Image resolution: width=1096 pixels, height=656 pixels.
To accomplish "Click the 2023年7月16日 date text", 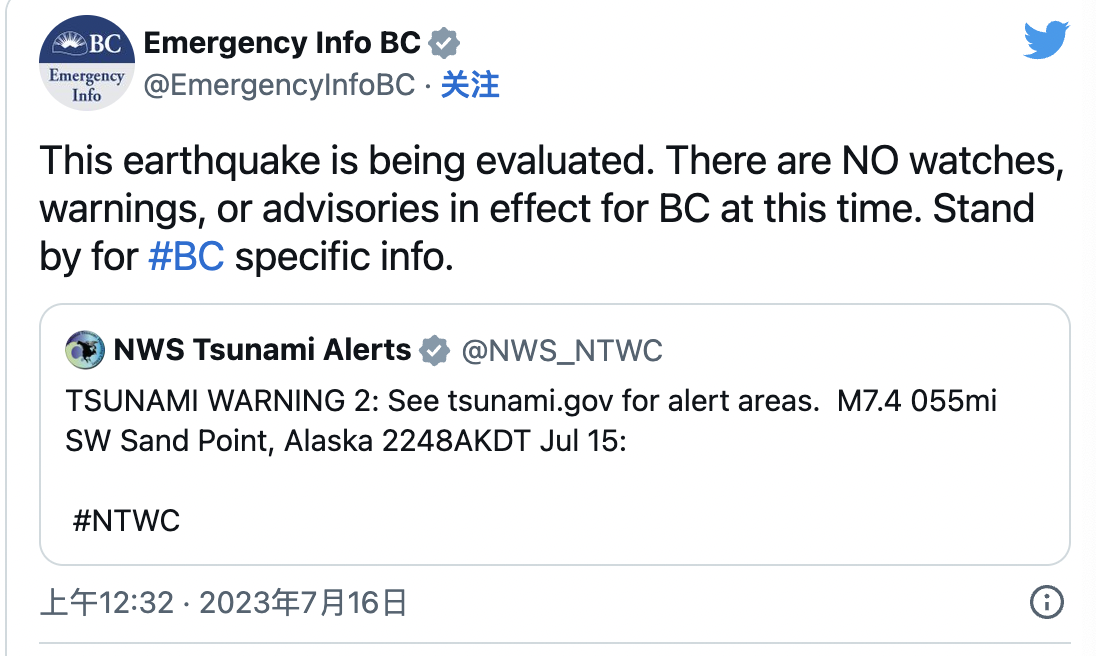I will point(303,602).
